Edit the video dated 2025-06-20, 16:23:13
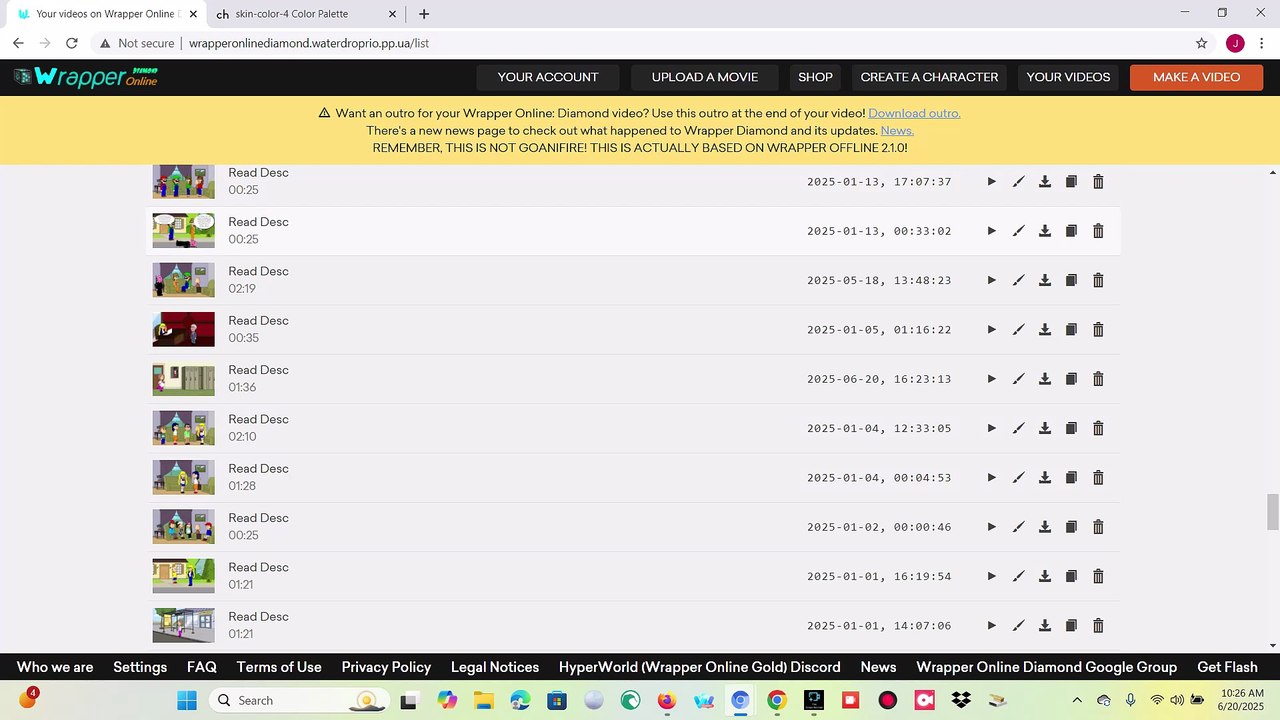The height and width of the screenshot is (720, 1280). (x=1018, y=379)
